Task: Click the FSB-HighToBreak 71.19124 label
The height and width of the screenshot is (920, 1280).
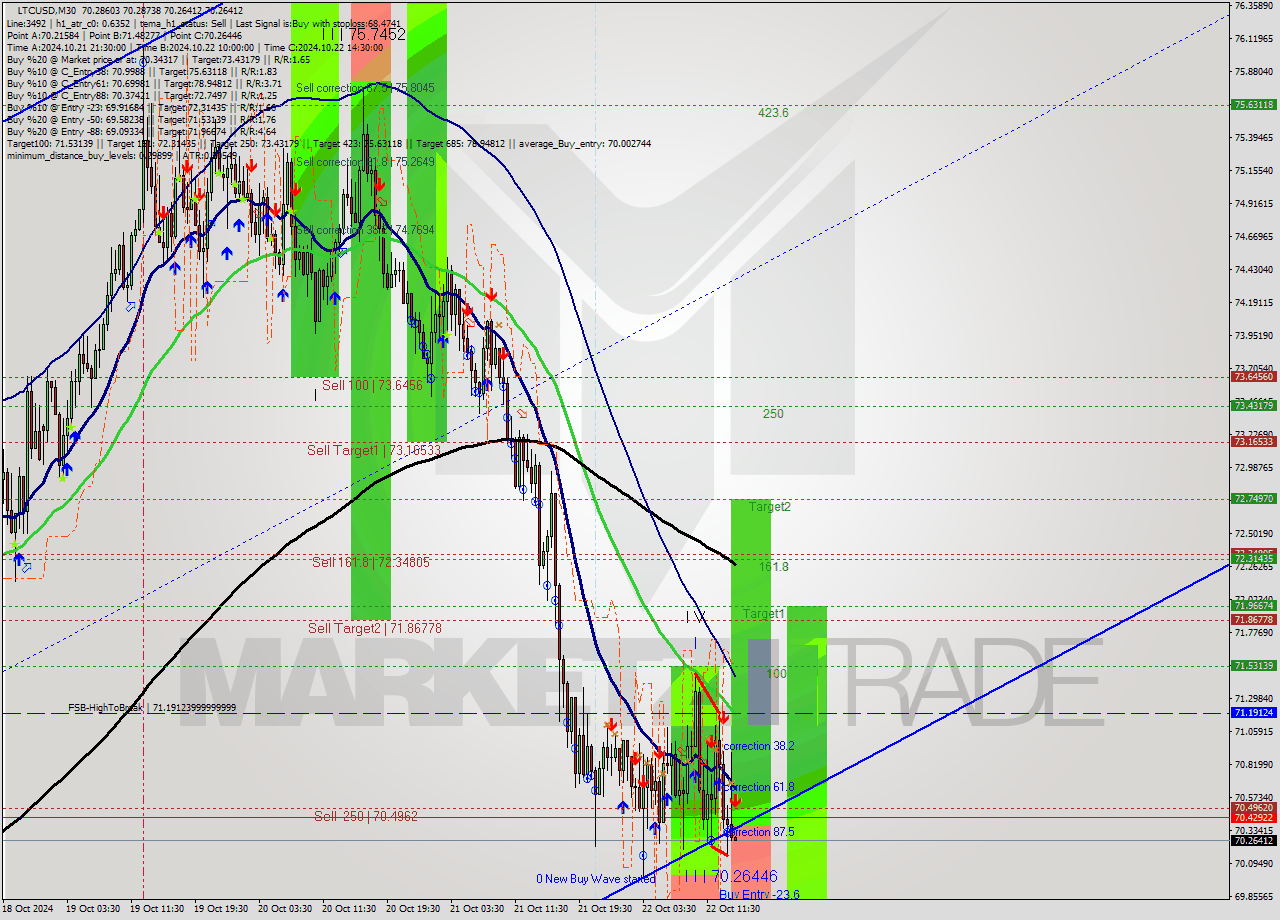Action: (152, 707)
